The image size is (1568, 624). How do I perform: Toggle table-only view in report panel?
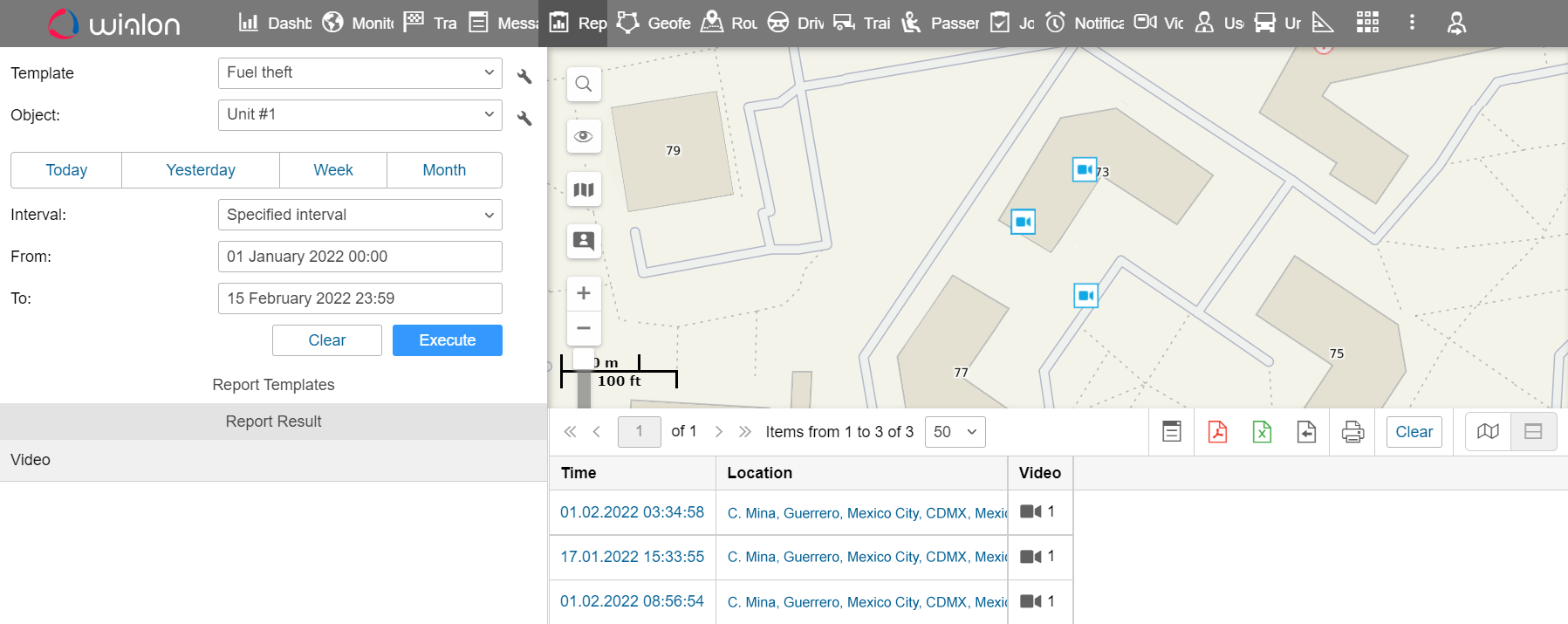point(1533,432)
